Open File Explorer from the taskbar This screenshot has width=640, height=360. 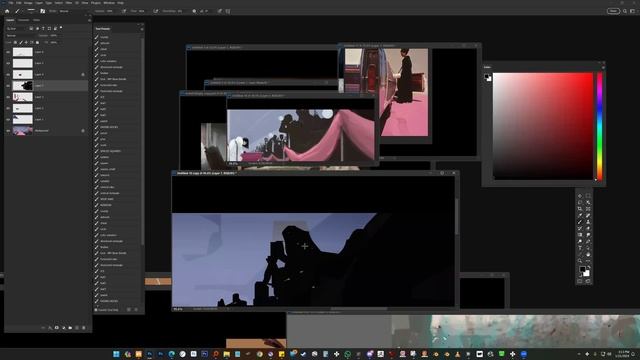click(x=227, y=354)
